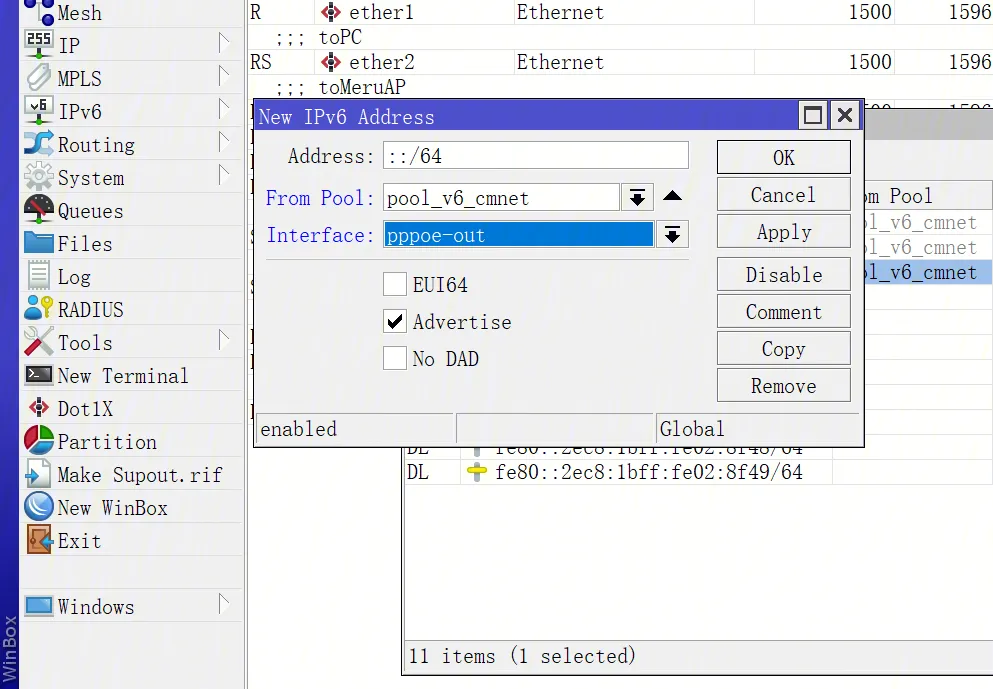Tick the No DAD checkbox

tap(395, 359)
